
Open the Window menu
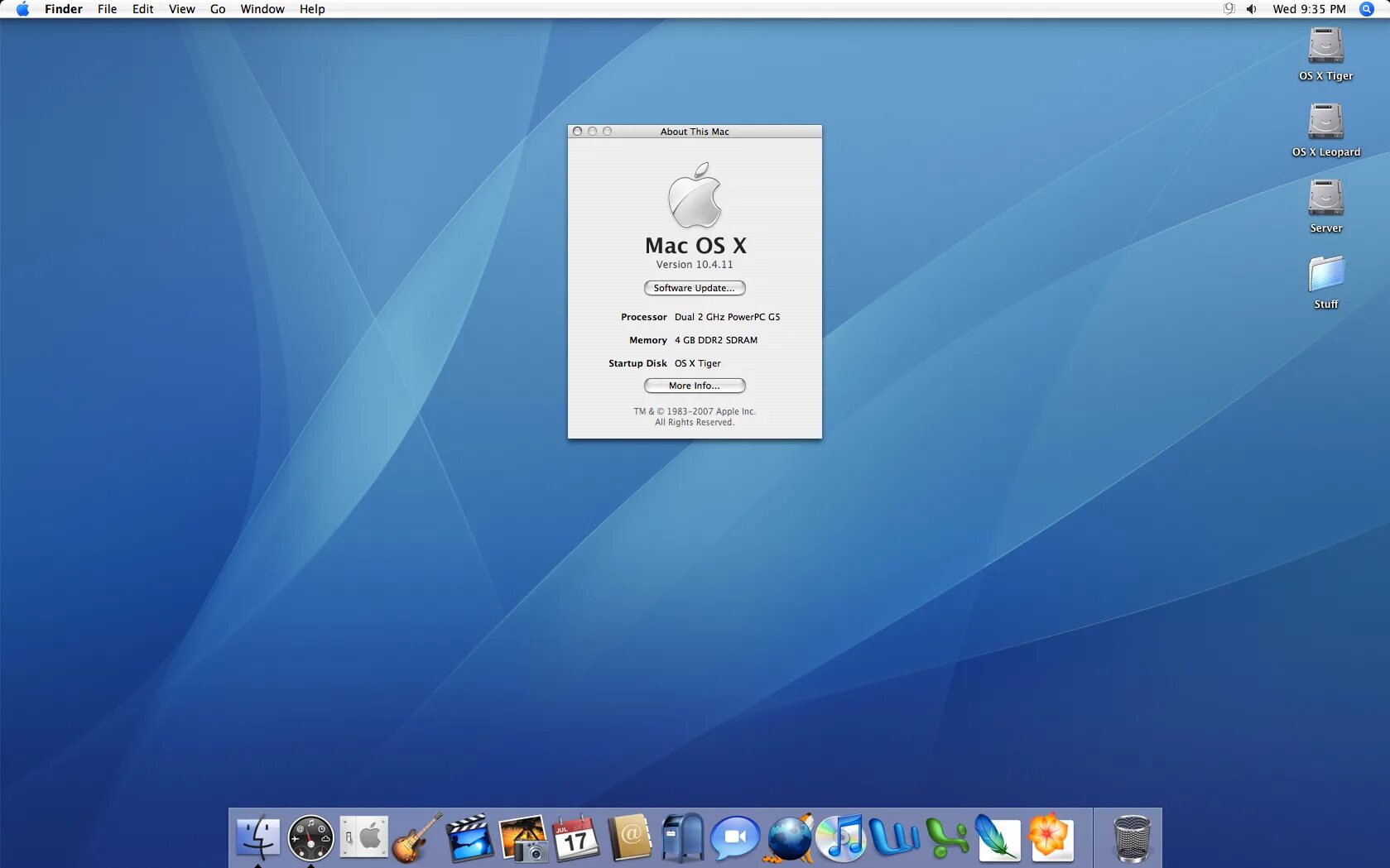(262, 9)
